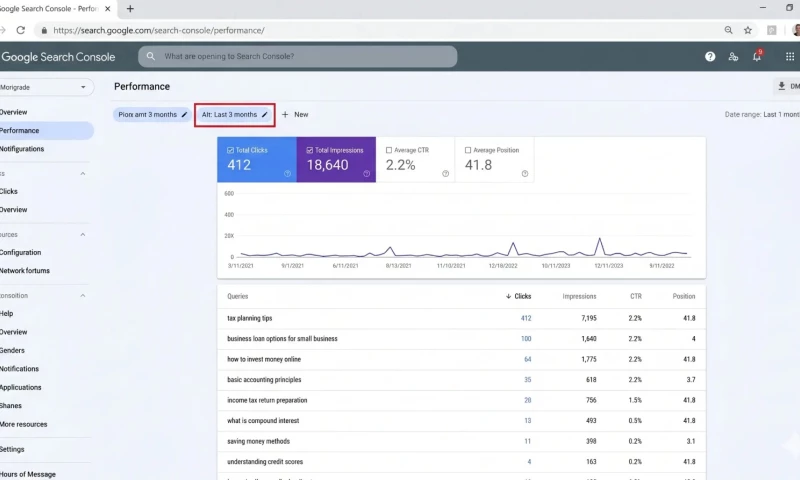Collapse the sidebar section above Configuration
The height and width of the screenshot is (480, 800).
[83, 235]
